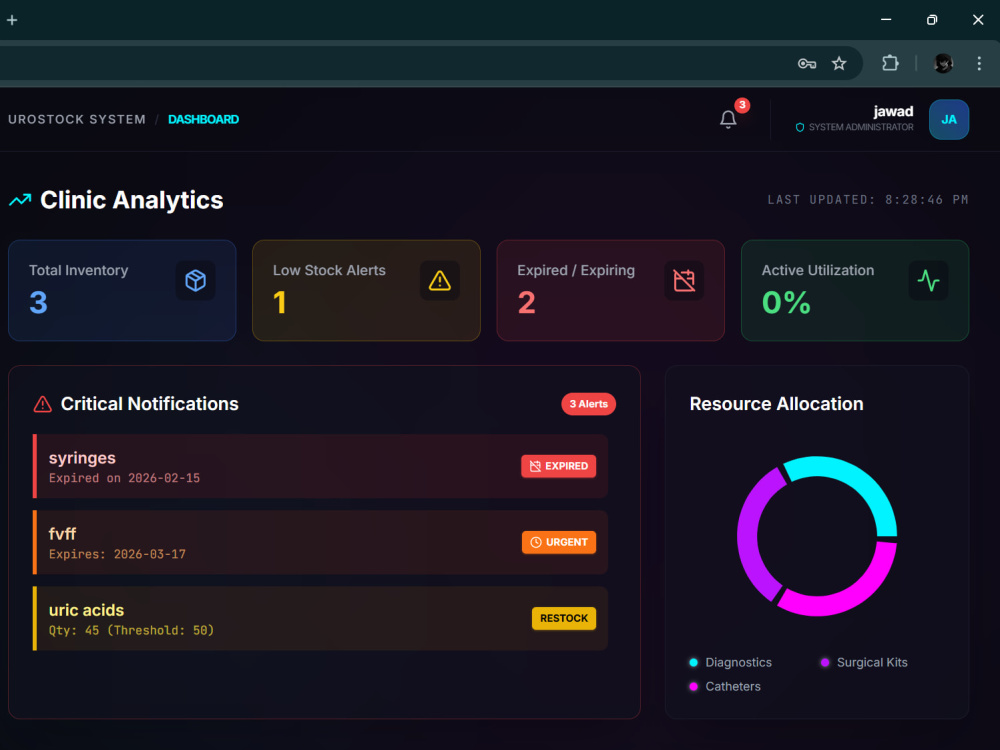Click the URGENT tag on fvff
Screen dimensions: 1000x750
coord(559,542)
